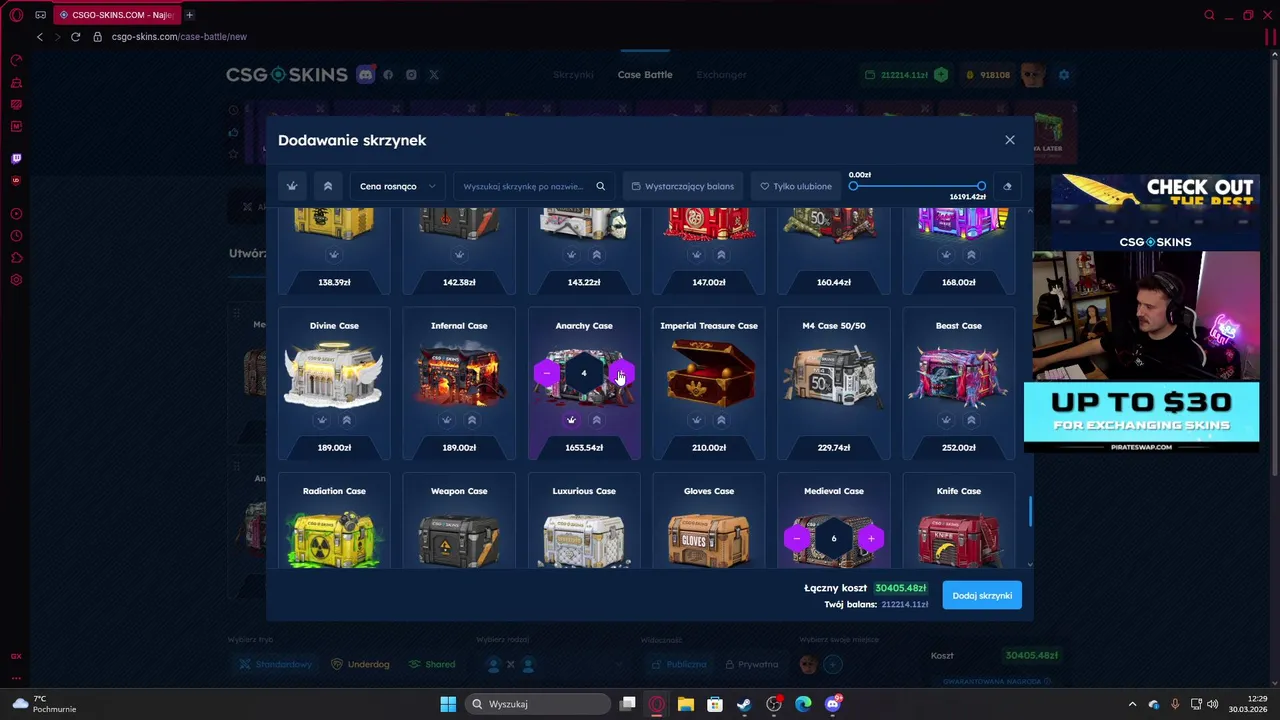Enable the Wystarczający balans filter
Screen dimensions: 1280x720
(683, 186)
